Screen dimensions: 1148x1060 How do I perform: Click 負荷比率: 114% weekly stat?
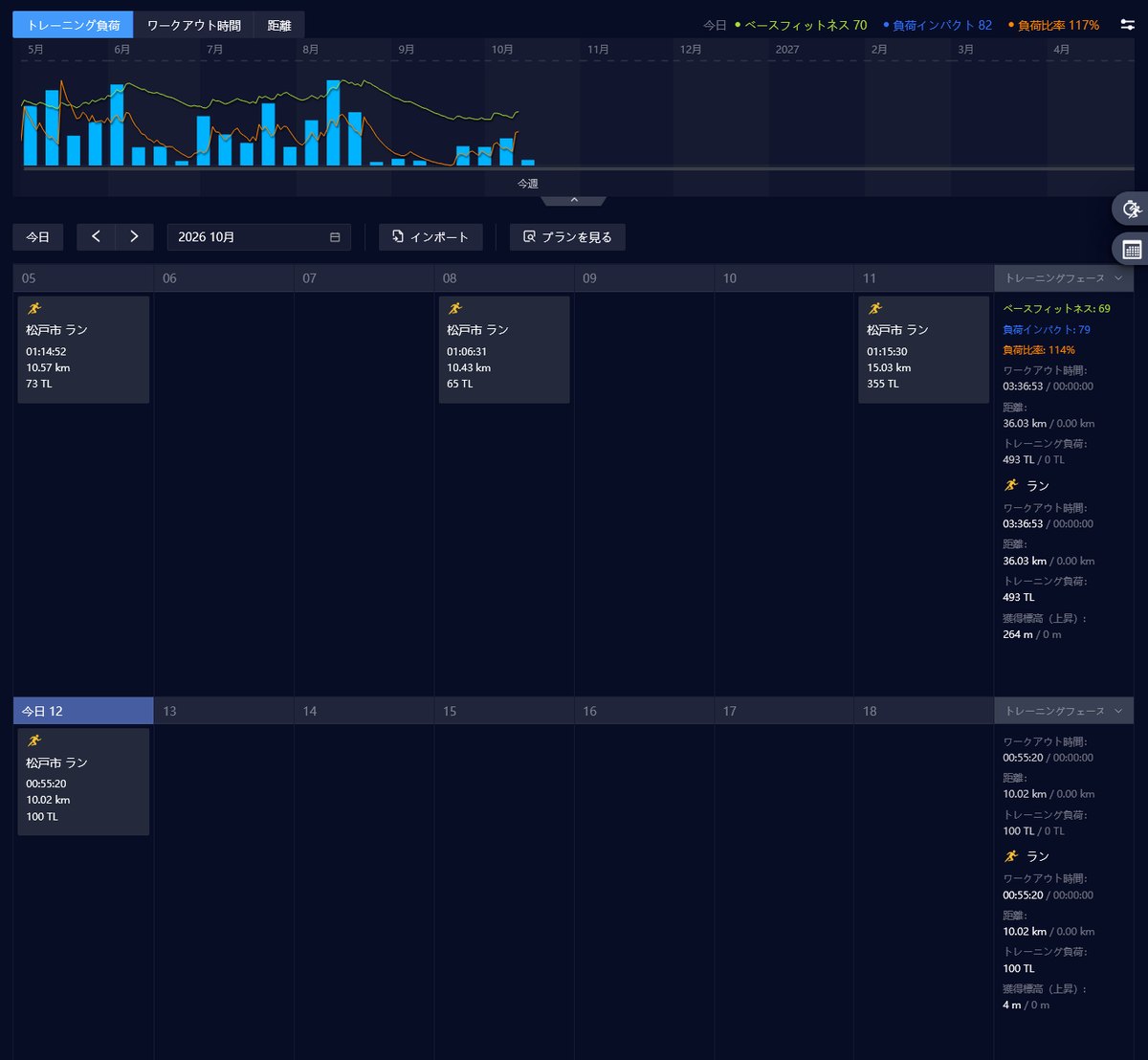tap(1039, 350)
